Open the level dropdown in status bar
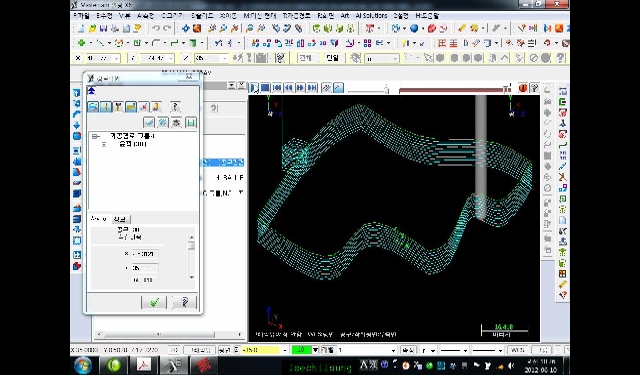 (x=393, y=350)
